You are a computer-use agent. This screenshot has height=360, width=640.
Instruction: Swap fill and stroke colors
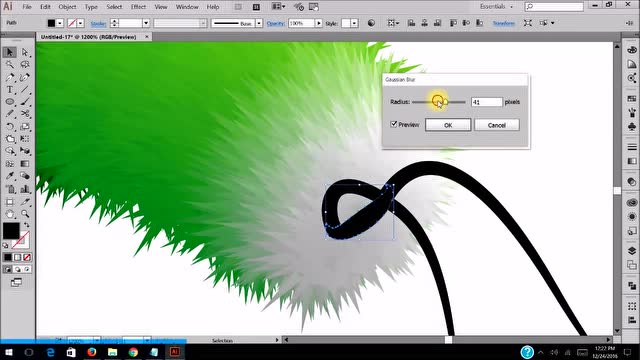[x=27, y=225]
